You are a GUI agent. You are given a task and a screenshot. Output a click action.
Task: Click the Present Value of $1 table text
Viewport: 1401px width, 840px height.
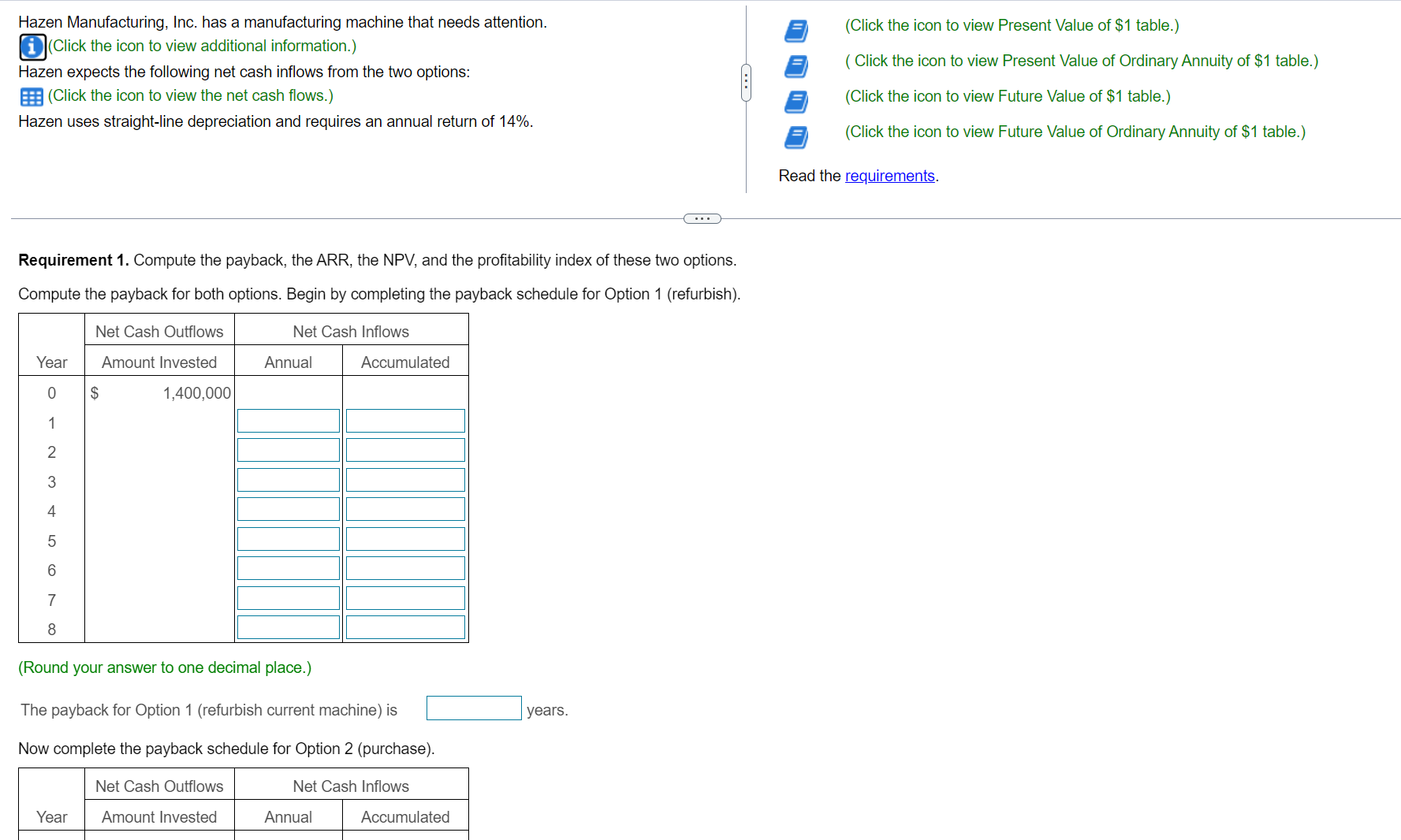coord(1012,25)
